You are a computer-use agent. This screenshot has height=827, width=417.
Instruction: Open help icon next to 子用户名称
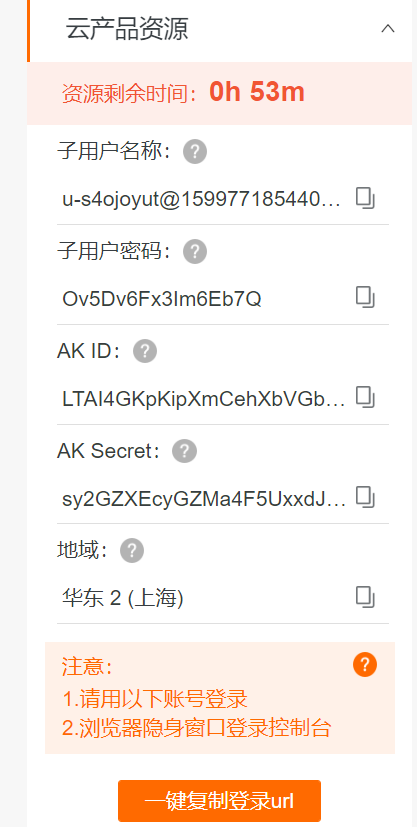[x=195, y=152]
